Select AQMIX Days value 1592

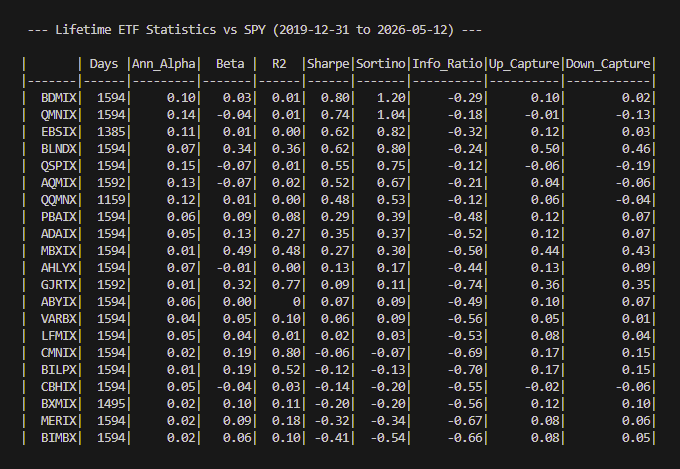pos(111,183)
